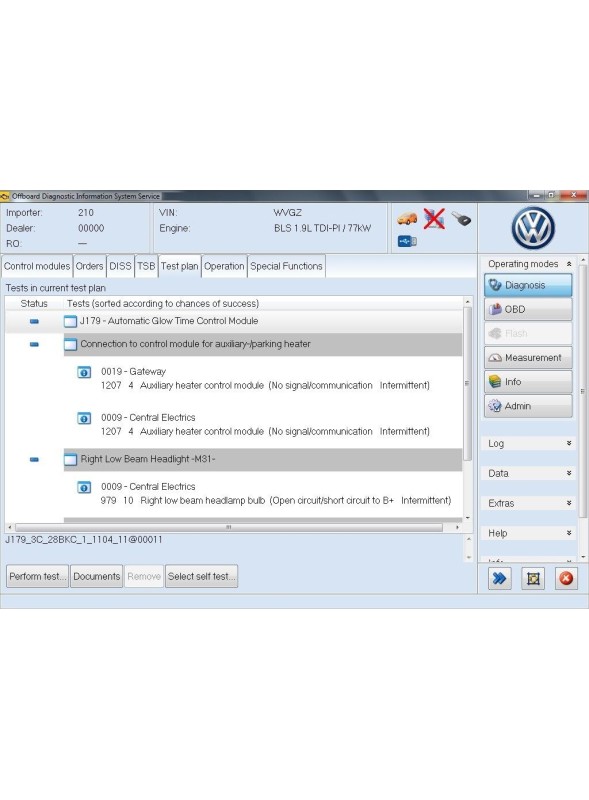Click the red-crossed network connection icon
Image resolution: width=589 pixels, height=800 pixels.
[434, 219]
